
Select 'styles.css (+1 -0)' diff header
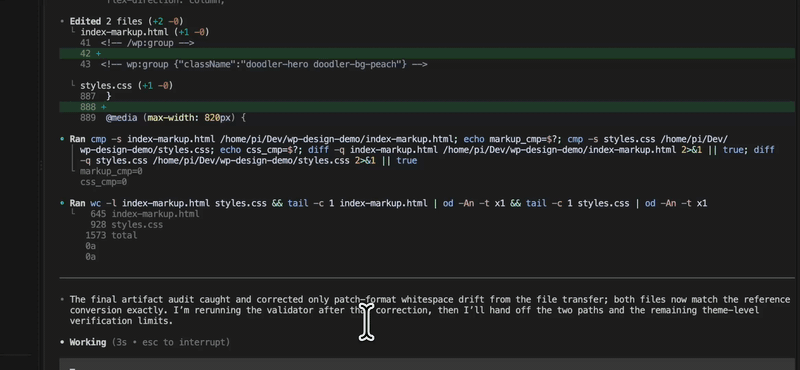pos(127,86)
